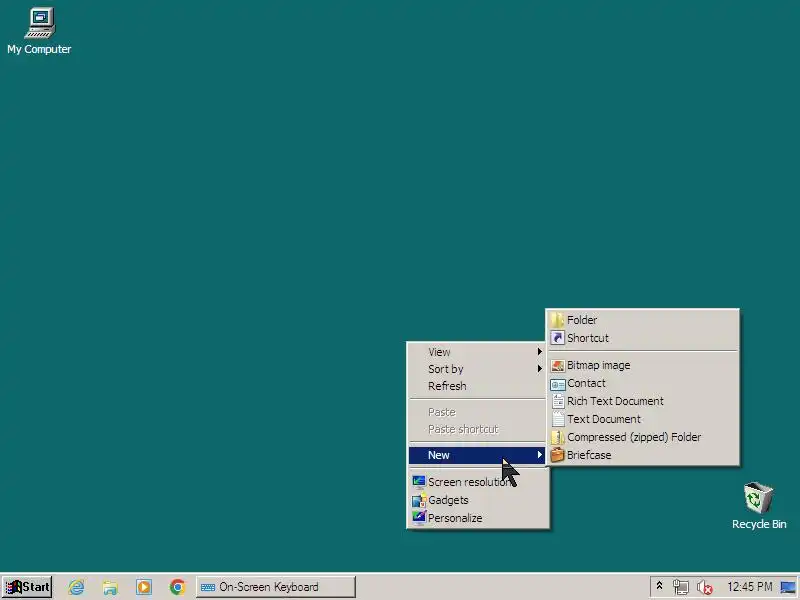Create a new Folder from submenu
The width and height of the screenshot is (800, 600).
coord(642,320)
